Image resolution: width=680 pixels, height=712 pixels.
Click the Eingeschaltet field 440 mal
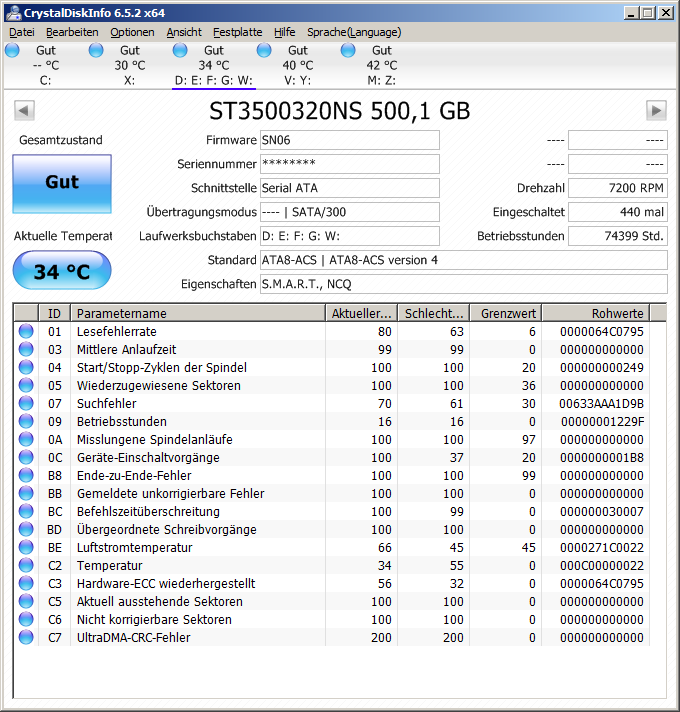click(x=618, y=212)
